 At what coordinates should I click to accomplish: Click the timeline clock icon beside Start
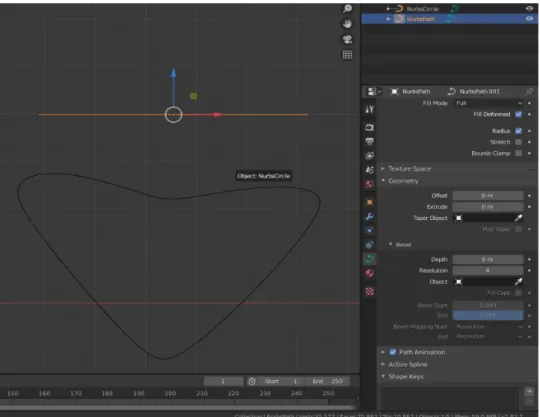pos(252,381)
